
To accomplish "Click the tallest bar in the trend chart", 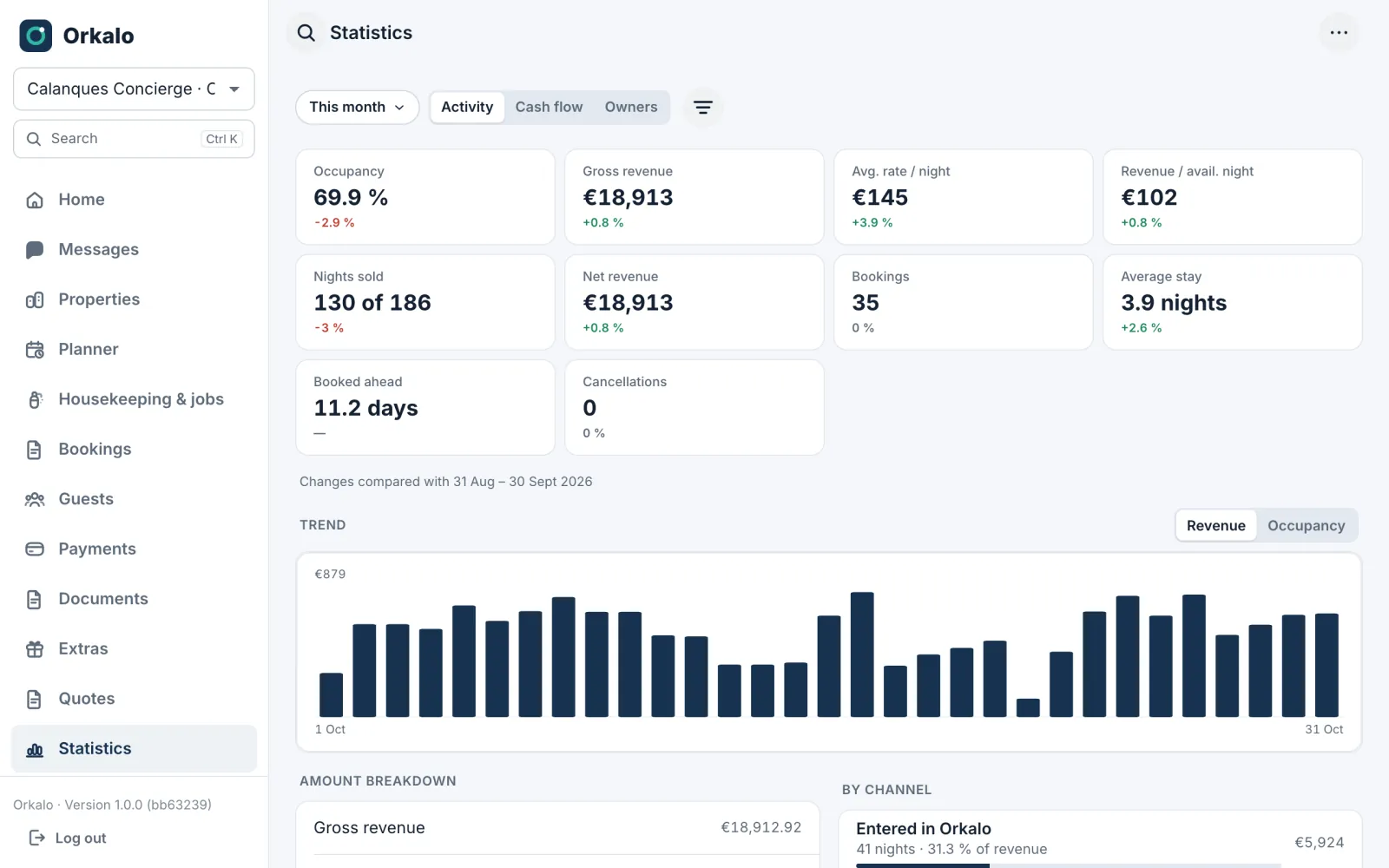I will point(862,654).
